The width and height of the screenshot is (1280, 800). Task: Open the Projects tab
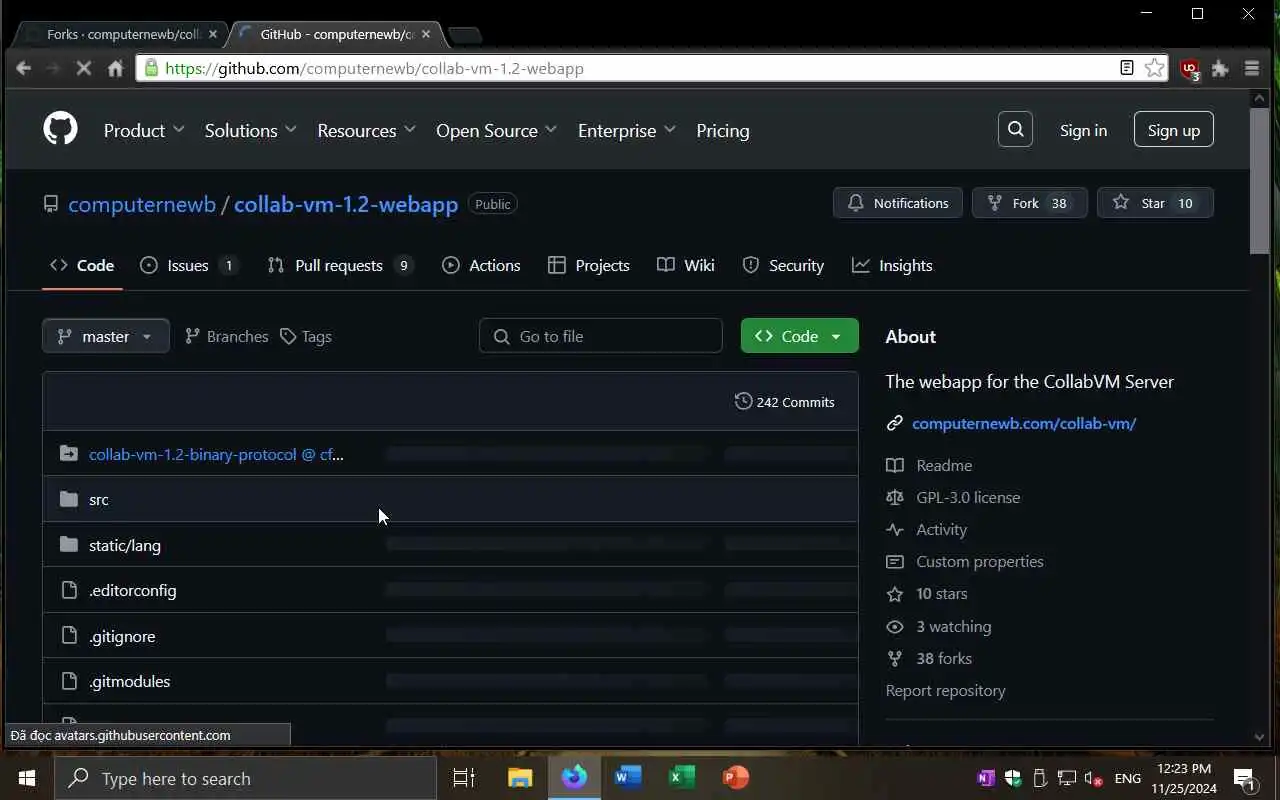click(589, 265)
